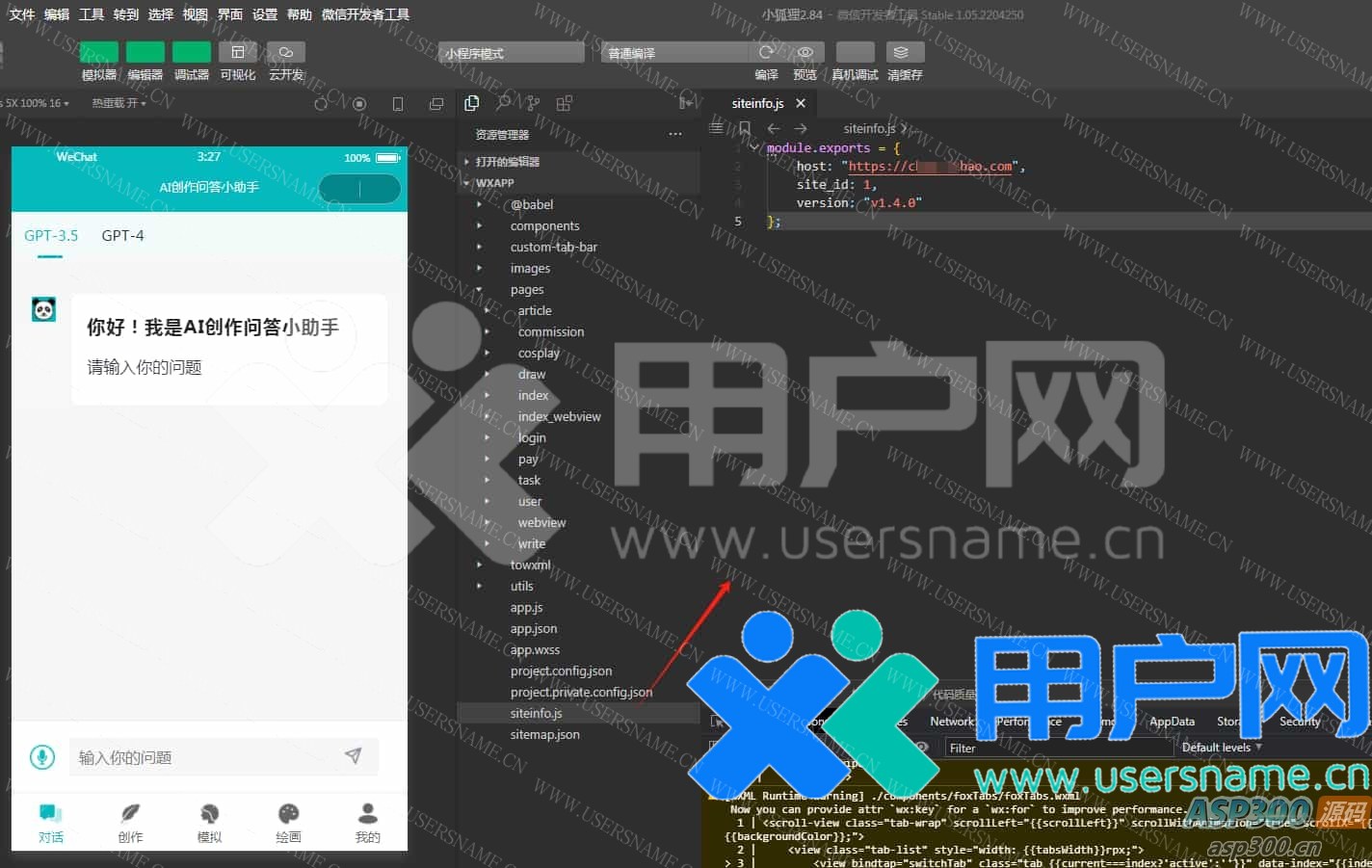Toggle the 调试器 (debugger) panel button
Screen dimensions: 1372x868
(x=192, y=52)
